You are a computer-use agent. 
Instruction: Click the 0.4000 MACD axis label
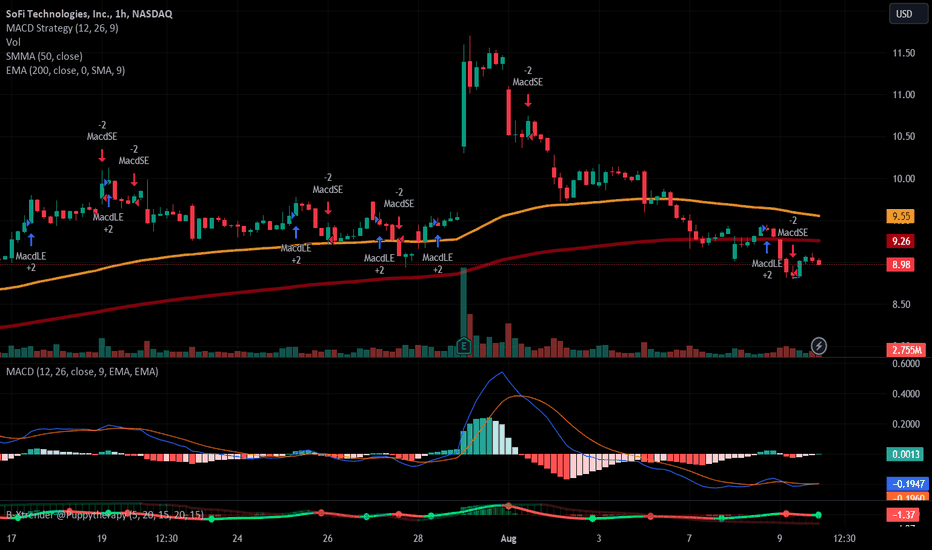[906, 394]
